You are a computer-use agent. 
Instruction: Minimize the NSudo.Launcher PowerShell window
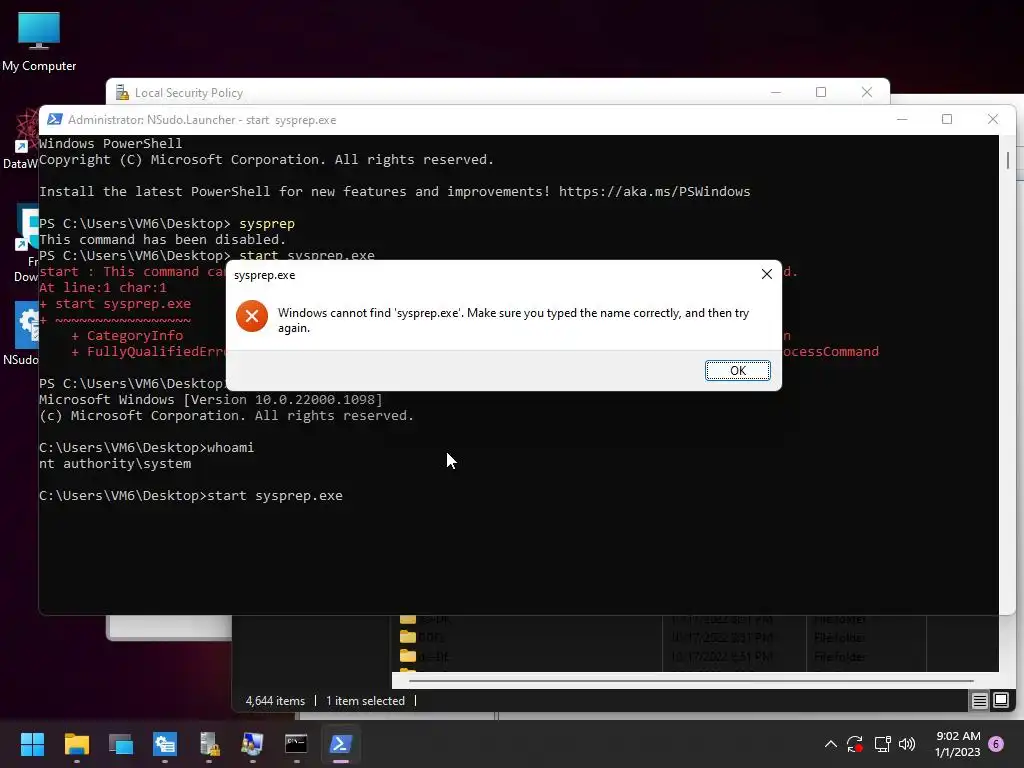(x=902, y=120)
